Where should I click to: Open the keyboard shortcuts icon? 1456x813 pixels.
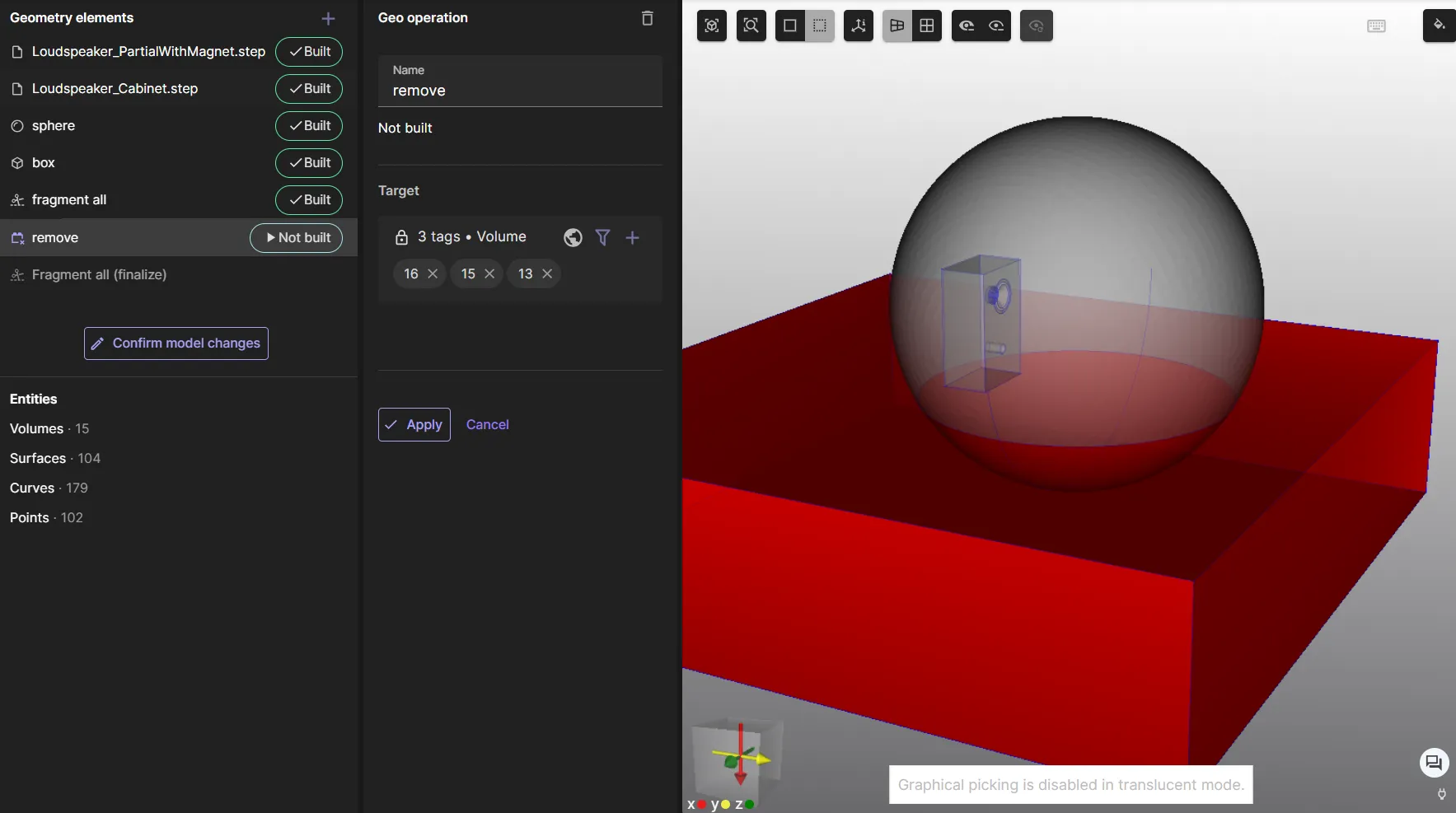coord(1376,26)
